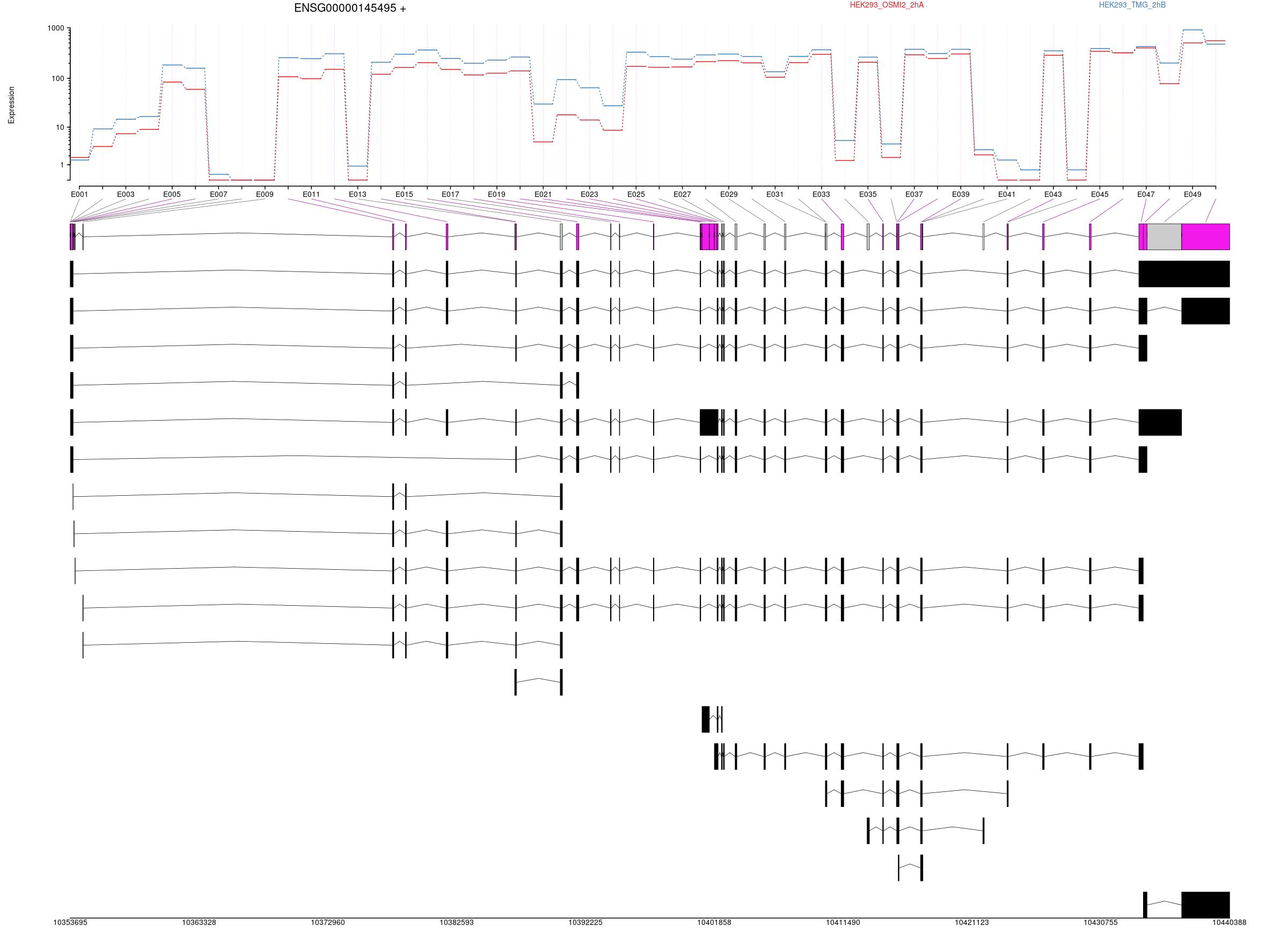This screenshot has height=933, width=1288.
Task: Click genomic coordinate 10392225 on the axis
Action: (x=586, y=923)
